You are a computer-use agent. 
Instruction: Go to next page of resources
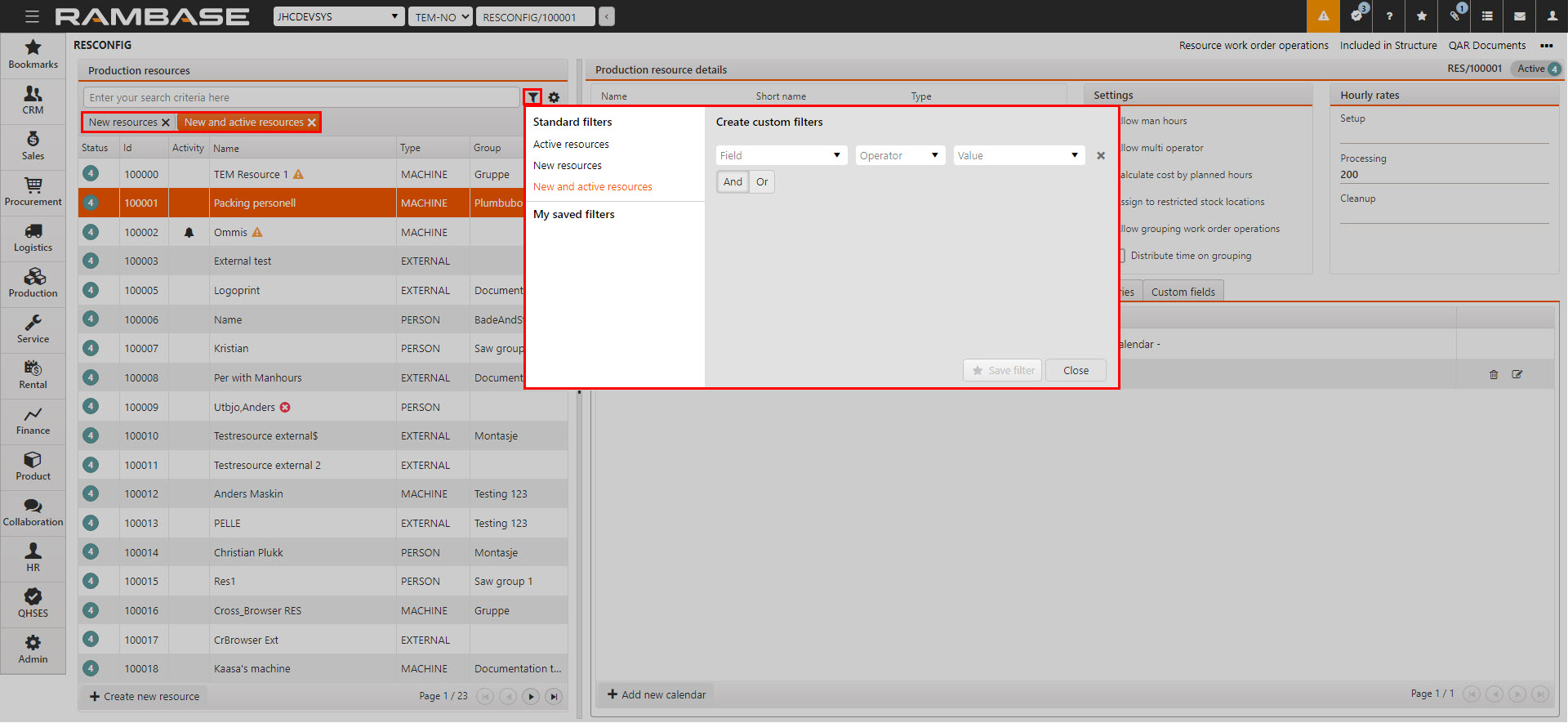tap(531, 697)
